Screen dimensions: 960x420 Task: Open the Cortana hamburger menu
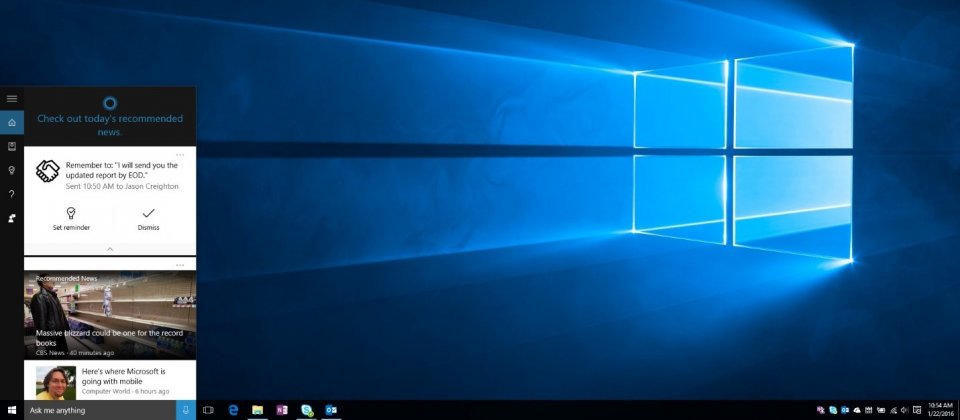point(12,98)
